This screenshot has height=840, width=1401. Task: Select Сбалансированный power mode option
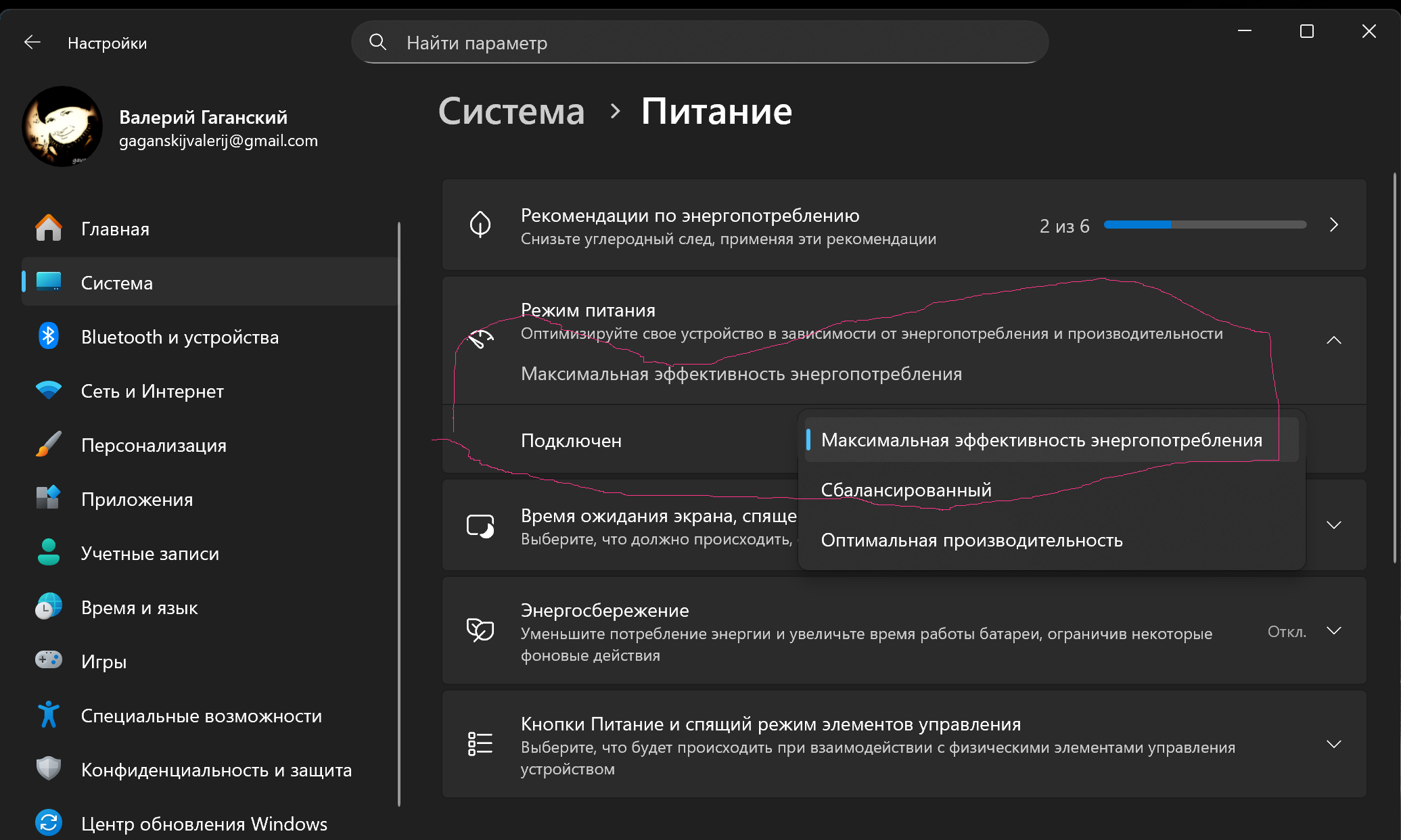coord(906,490)
